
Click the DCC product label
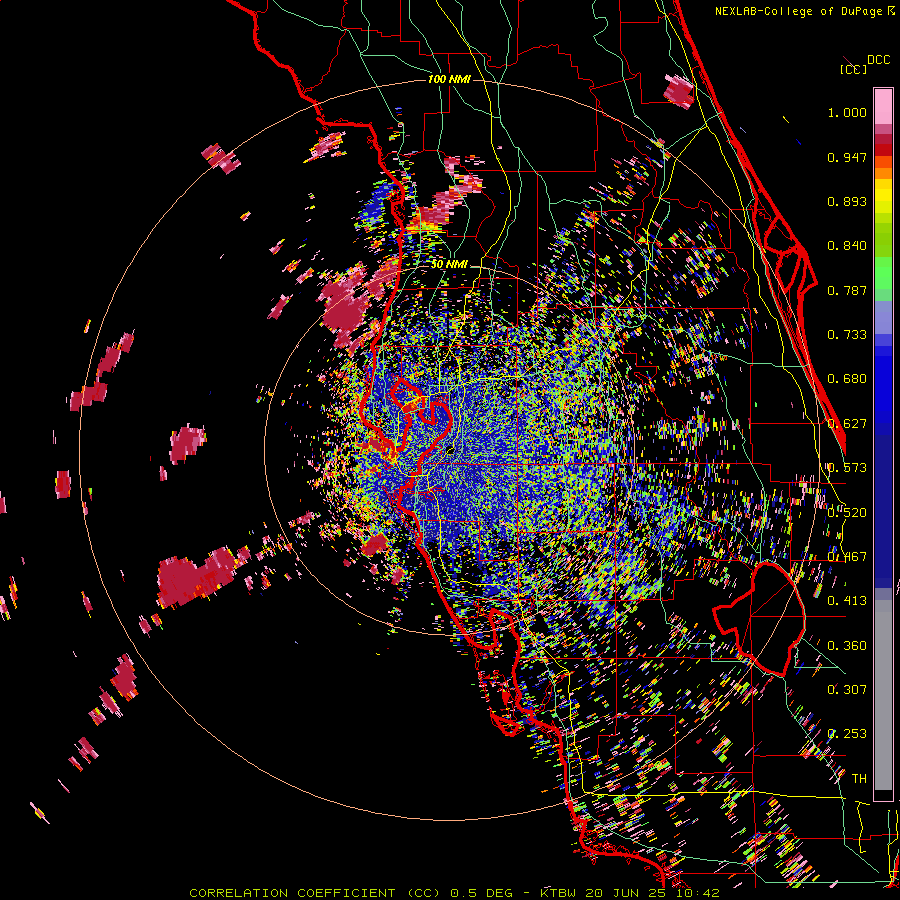878,60
